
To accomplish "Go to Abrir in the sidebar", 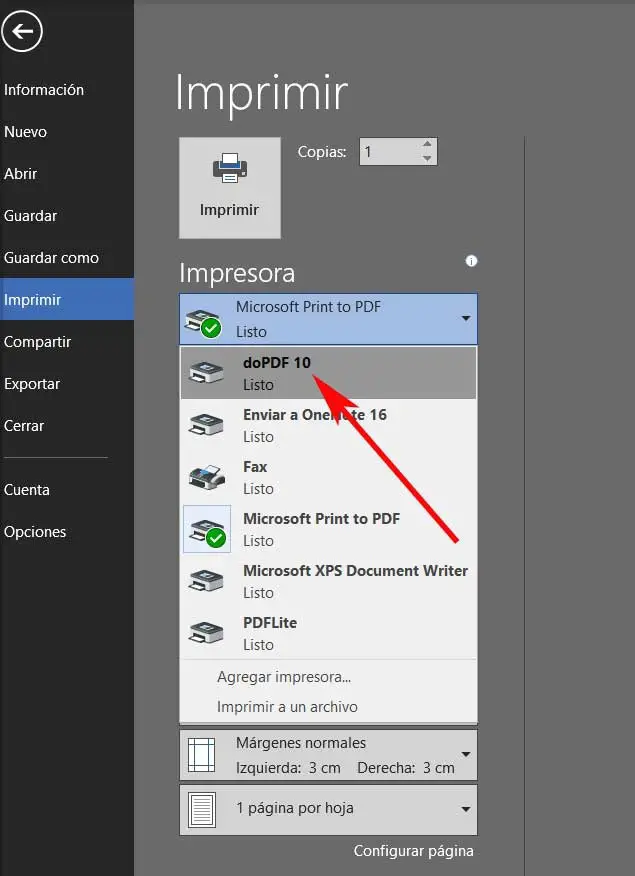I will click(67, 174).
